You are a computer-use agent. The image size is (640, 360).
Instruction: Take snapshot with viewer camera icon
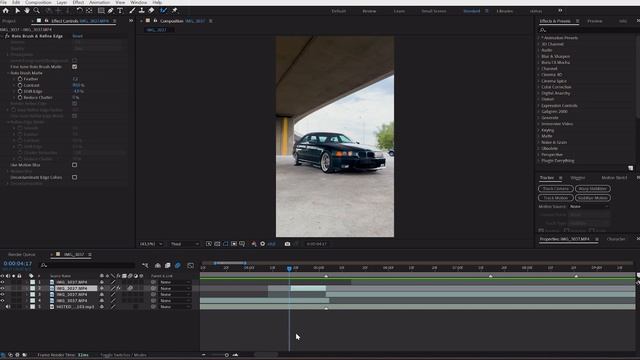pyautogui.click(x=287, y=244)
